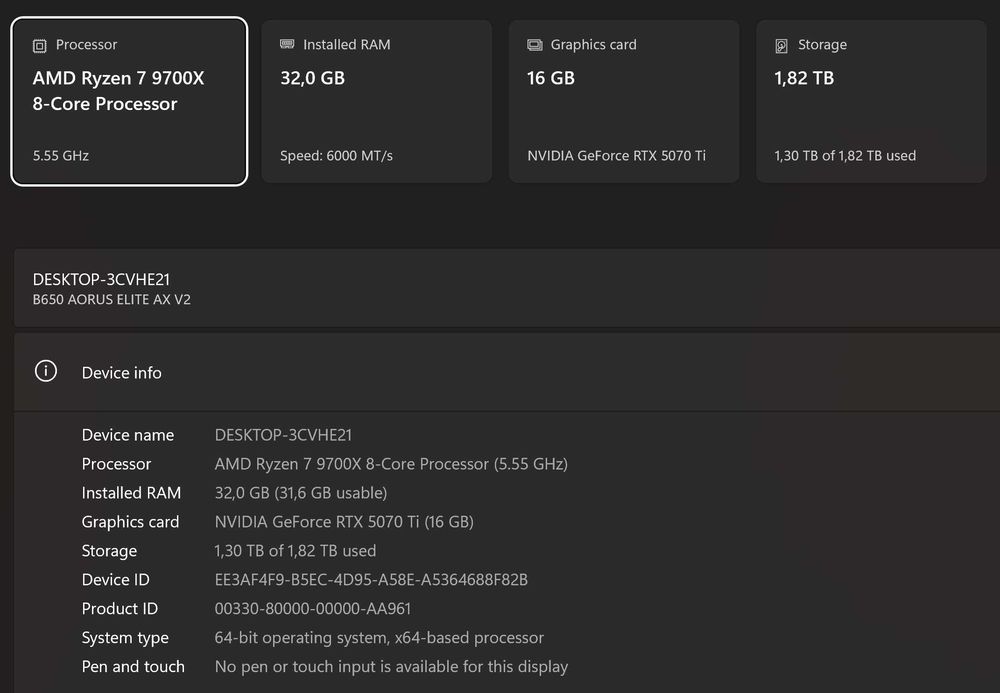1000x693 pixels.
Task: Click NVIDIA GeForce RTX 5070 Ti card subtitle
Action: (617, 156)
